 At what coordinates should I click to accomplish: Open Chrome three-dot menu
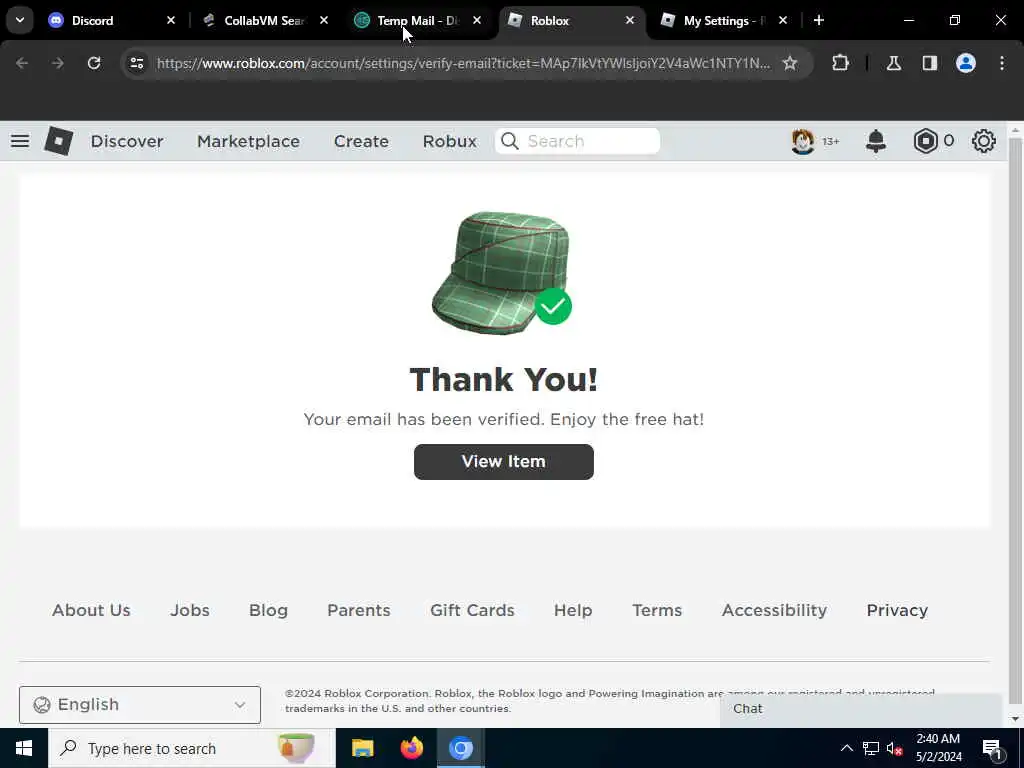(1002, 63)
